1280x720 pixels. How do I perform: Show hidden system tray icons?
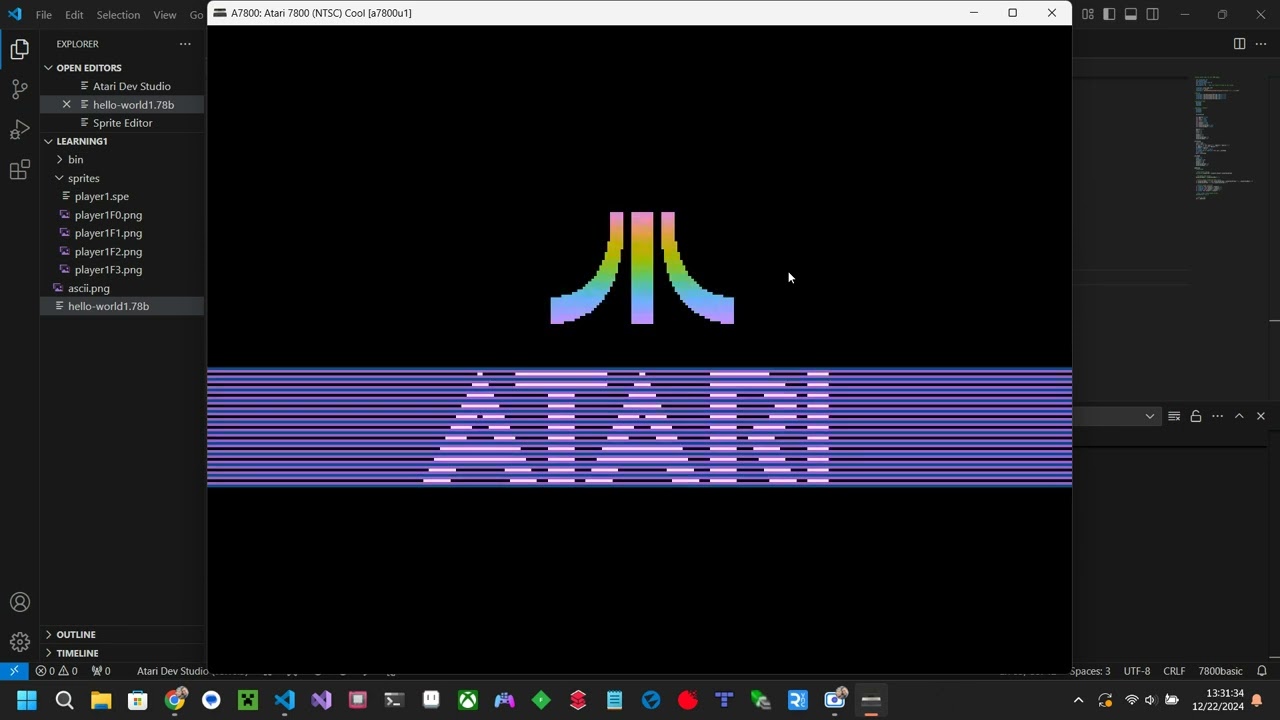1078,700
